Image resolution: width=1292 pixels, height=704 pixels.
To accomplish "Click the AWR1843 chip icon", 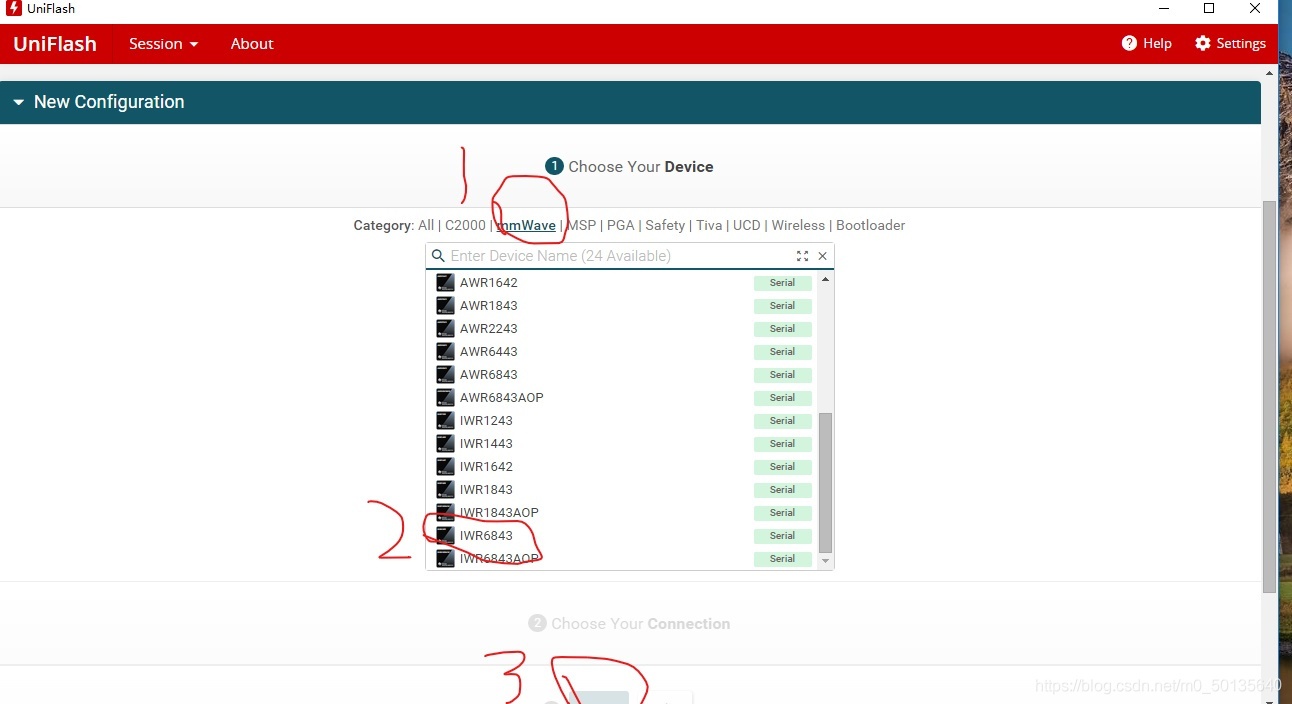I will [445, 306].
